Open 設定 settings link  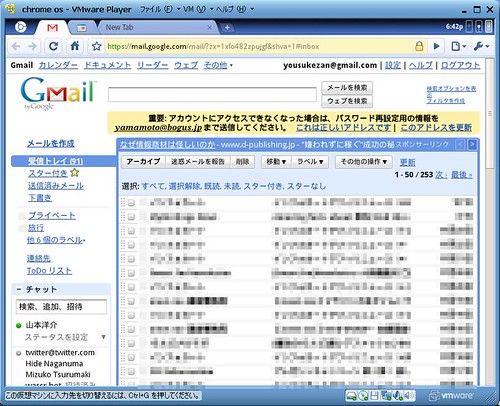(393, 65)
